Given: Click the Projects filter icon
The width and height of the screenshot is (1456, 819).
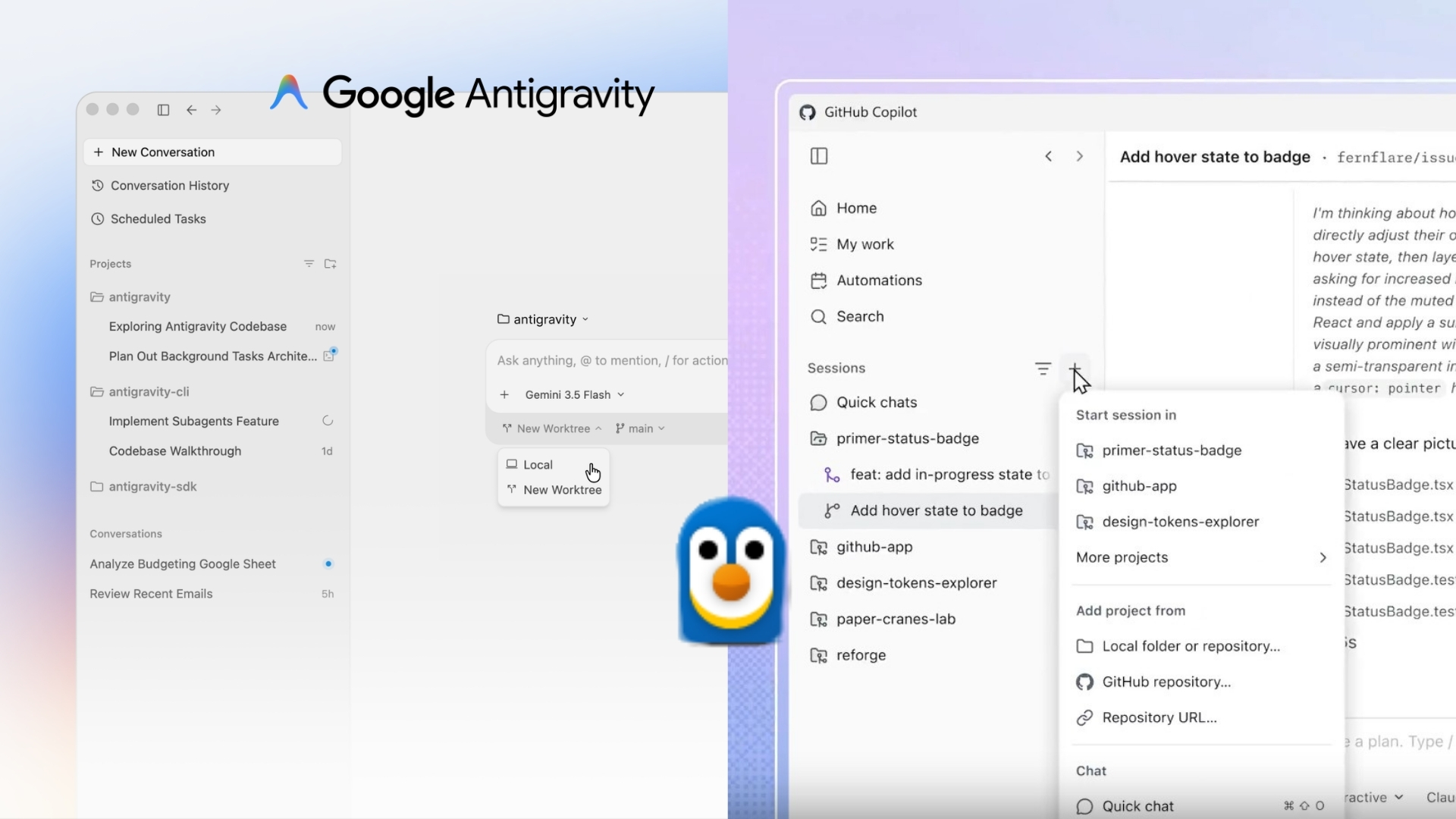Looking at the screenshot, I should click(x=309, y=264).
